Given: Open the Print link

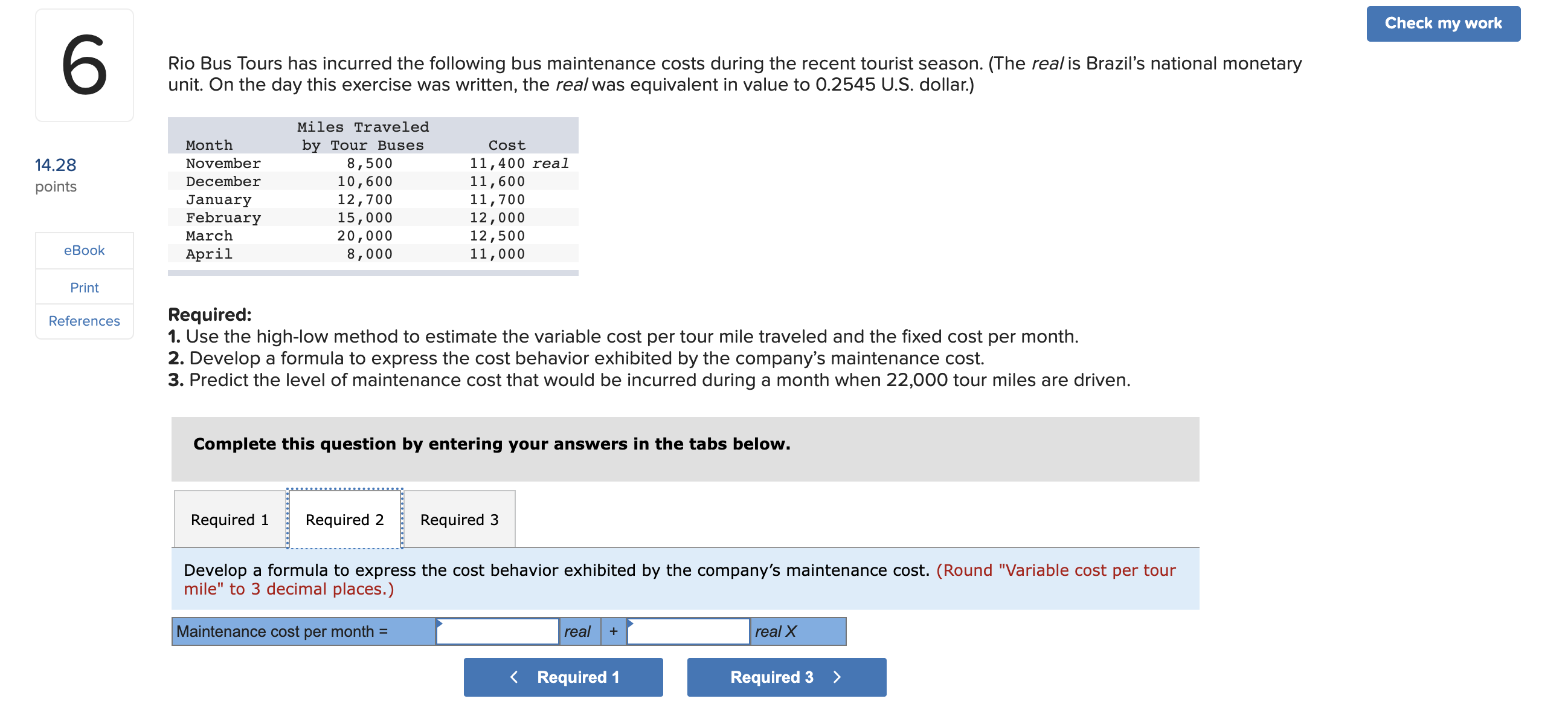Looking at the screenshot, I should point(84,287).
